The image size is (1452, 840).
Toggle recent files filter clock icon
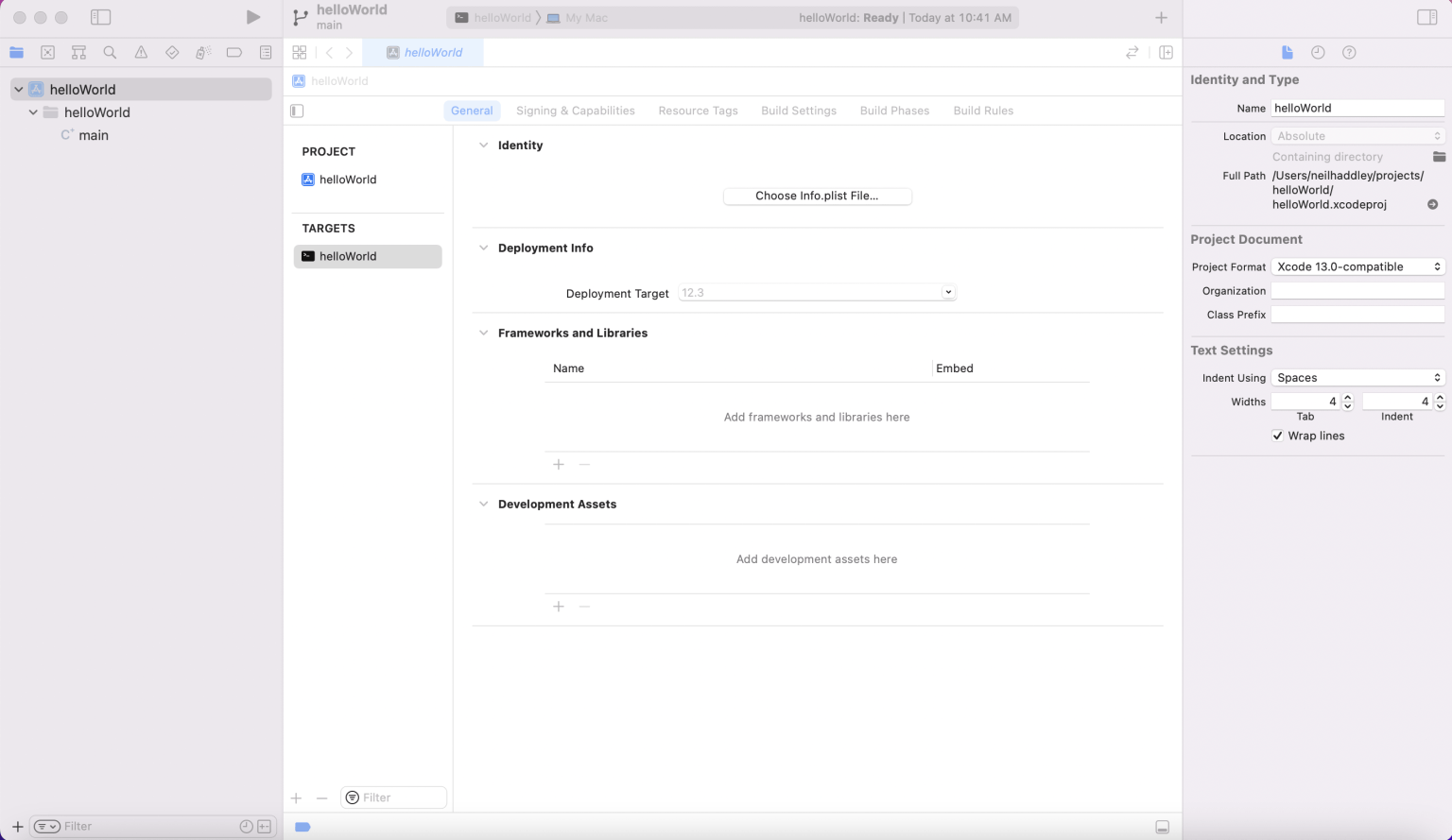click(246, 827)
